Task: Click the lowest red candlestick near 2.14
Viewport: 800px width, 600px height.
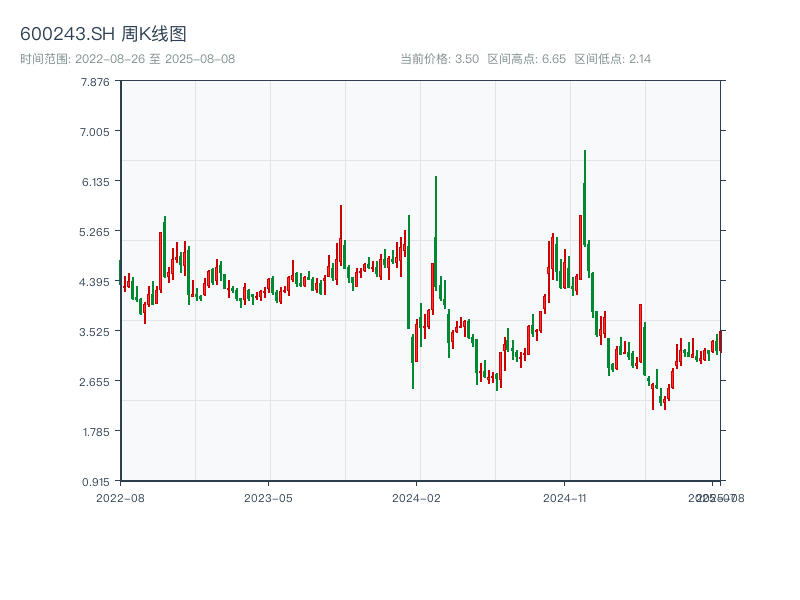Action: 665,402
